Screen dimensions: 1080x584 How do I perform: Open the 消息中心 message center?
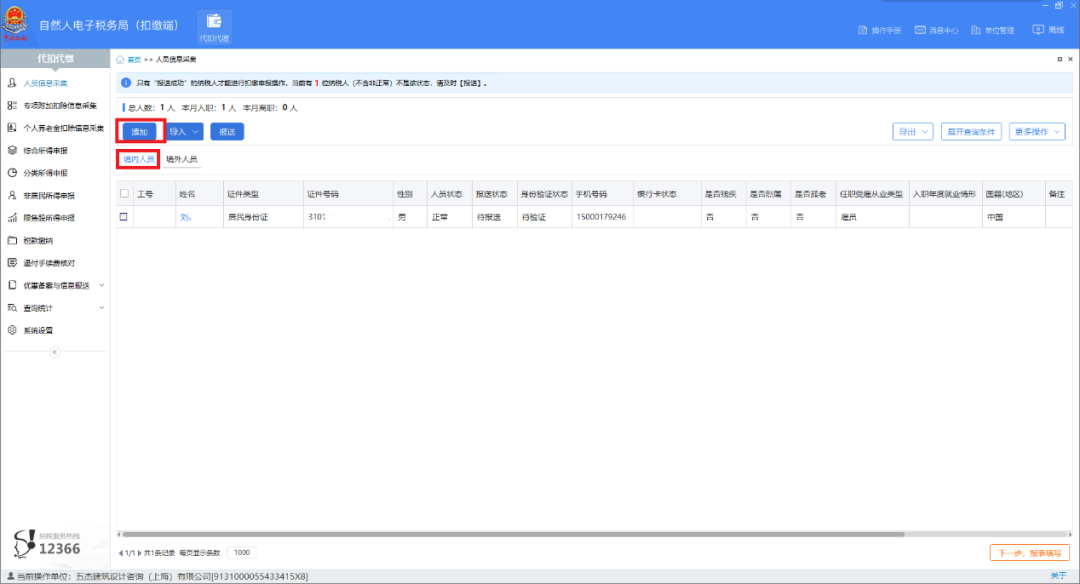coord(936,30)
